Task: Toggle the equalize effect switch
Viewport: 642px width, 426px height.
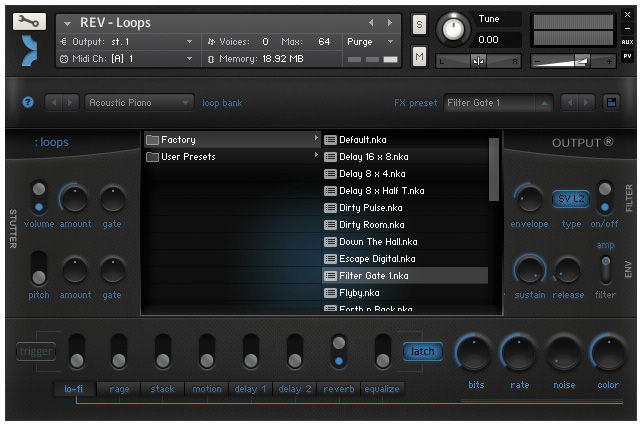Action: pyautogui.click(x=383, y=351)
